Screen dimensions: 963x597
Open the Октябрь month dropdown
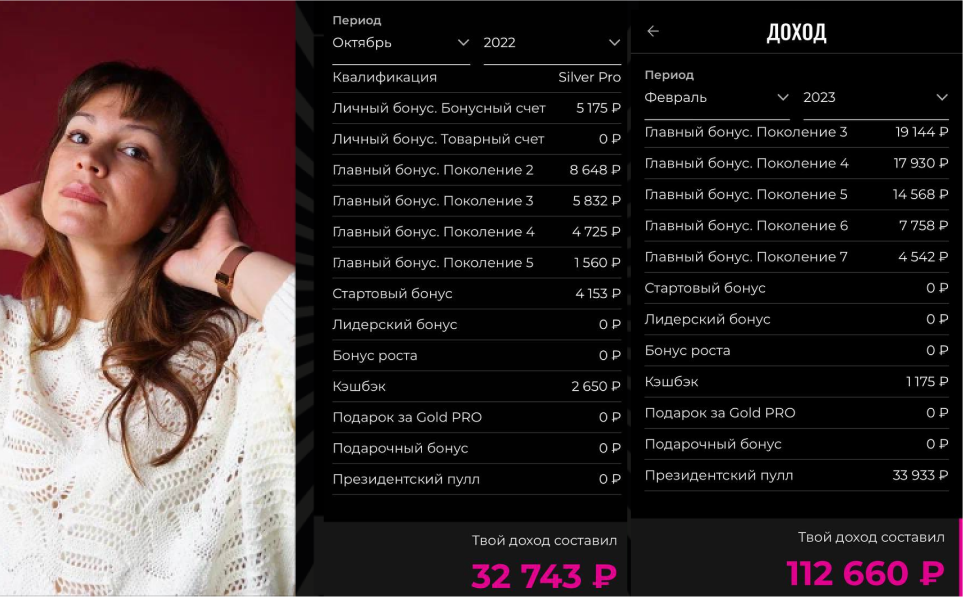pyautogui.click(x=401, y=43)
